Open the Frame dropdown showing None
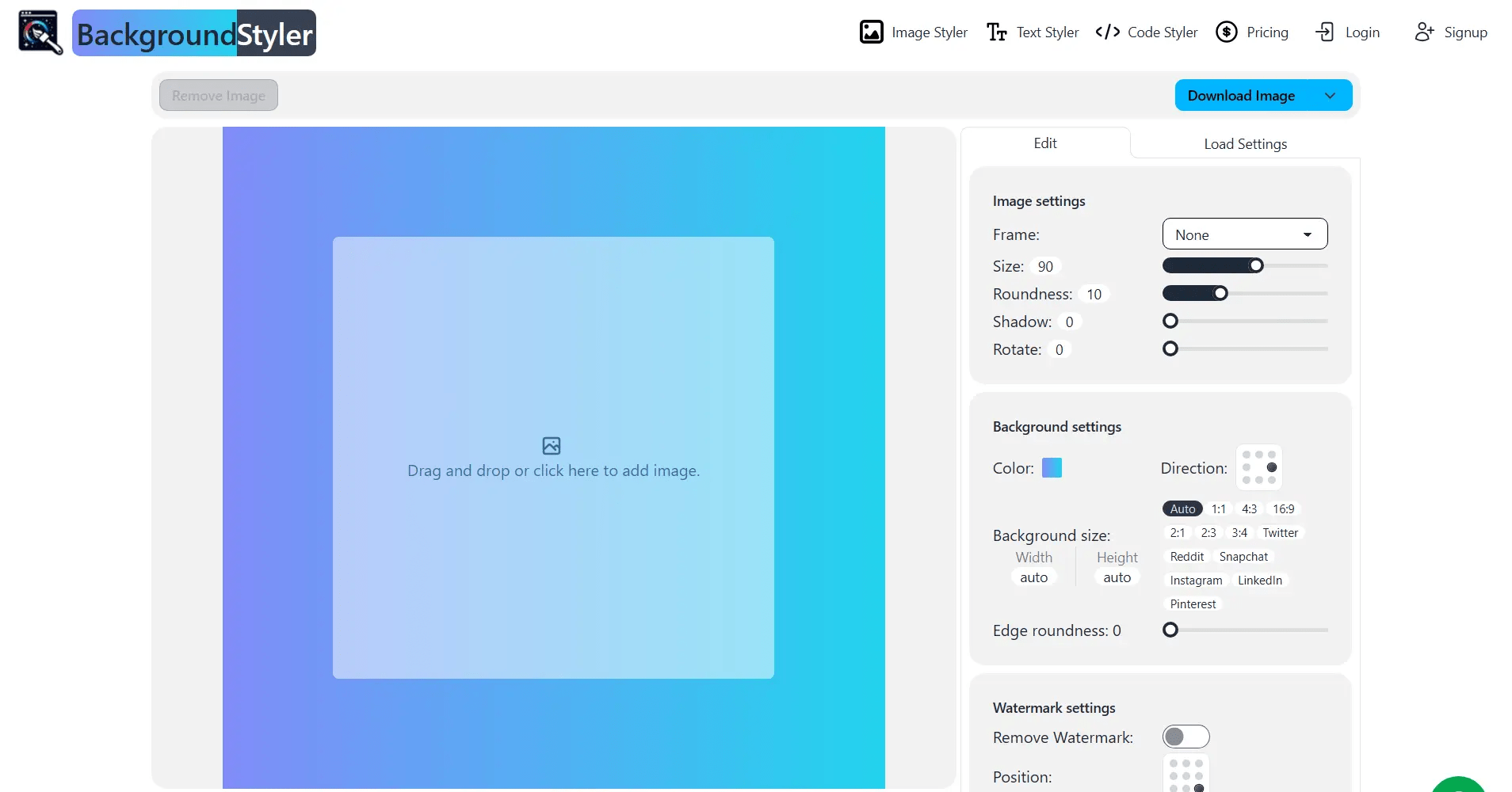The image size is (1512, 792). (x=1244, y=234)
